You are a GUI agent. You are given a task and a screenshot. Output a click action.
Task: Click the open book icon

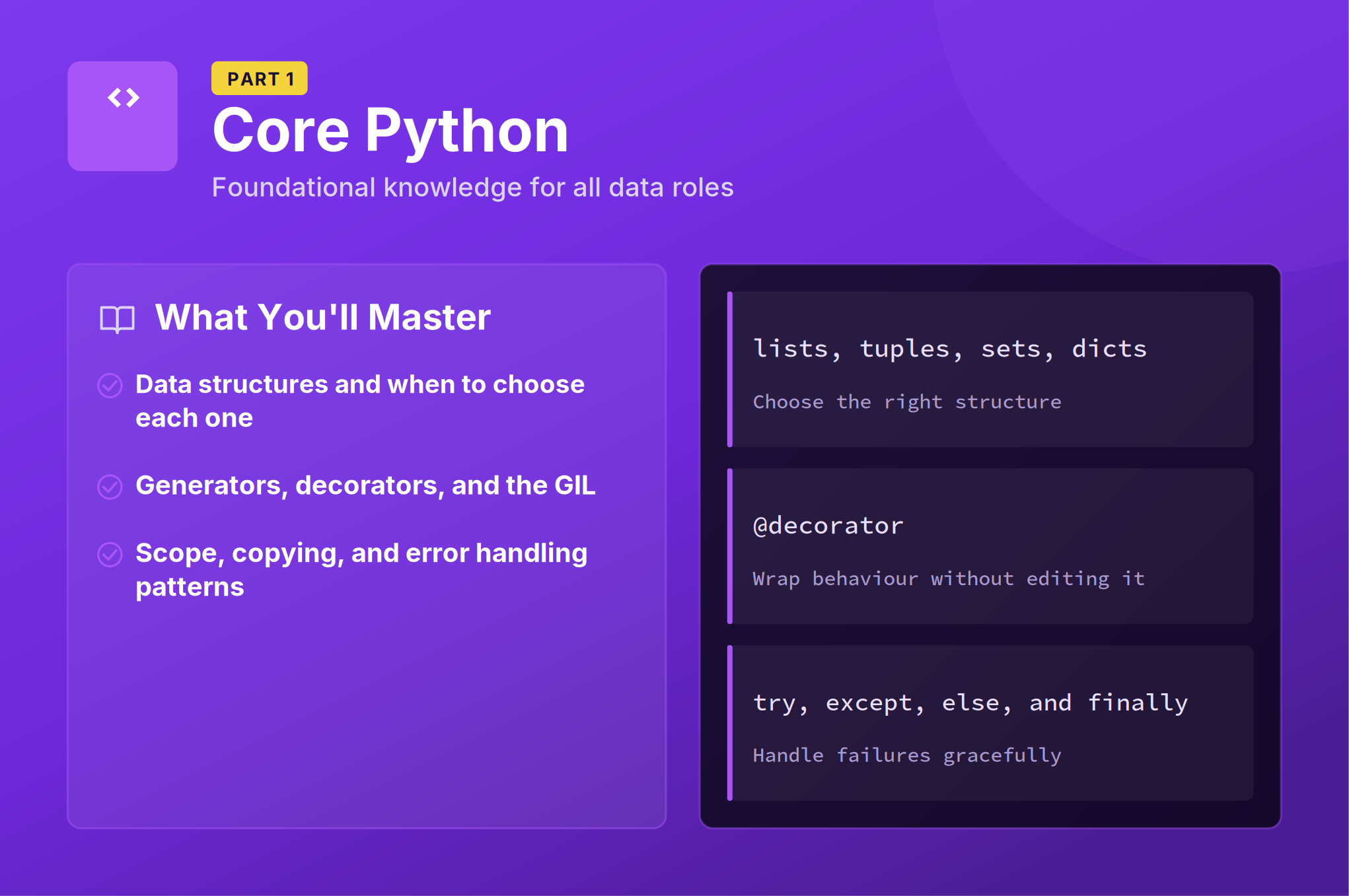(117, 320)
